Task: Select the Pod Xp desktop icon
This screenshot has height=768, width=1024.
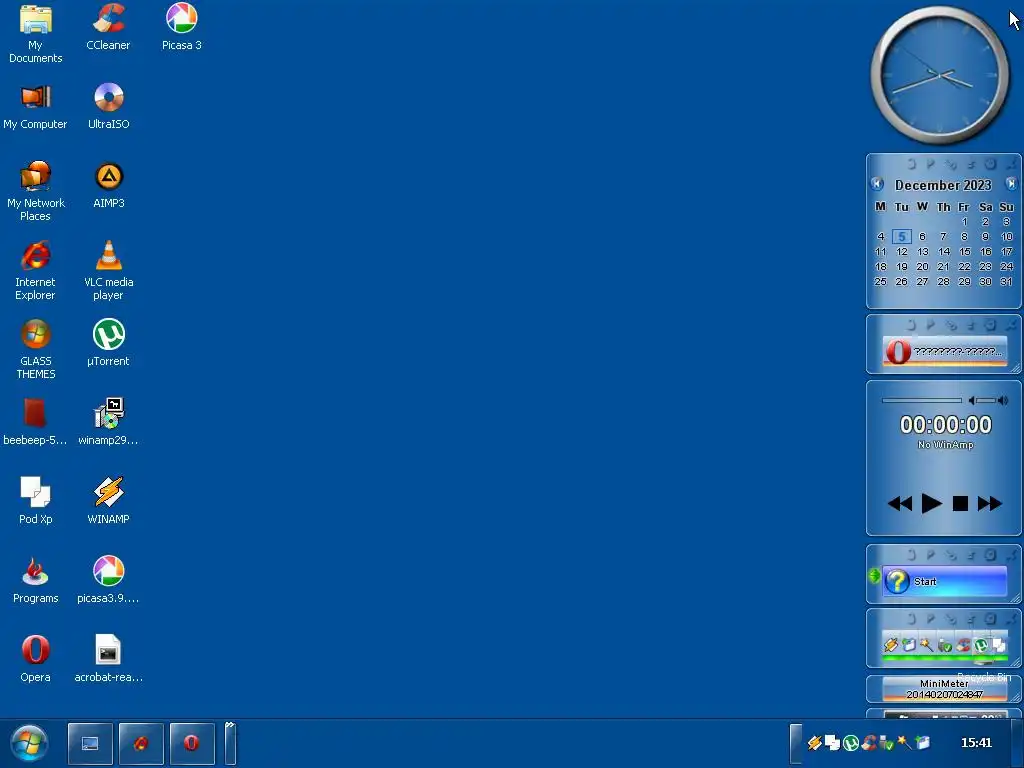Action: pyautogui.click(x=35, y=502)
